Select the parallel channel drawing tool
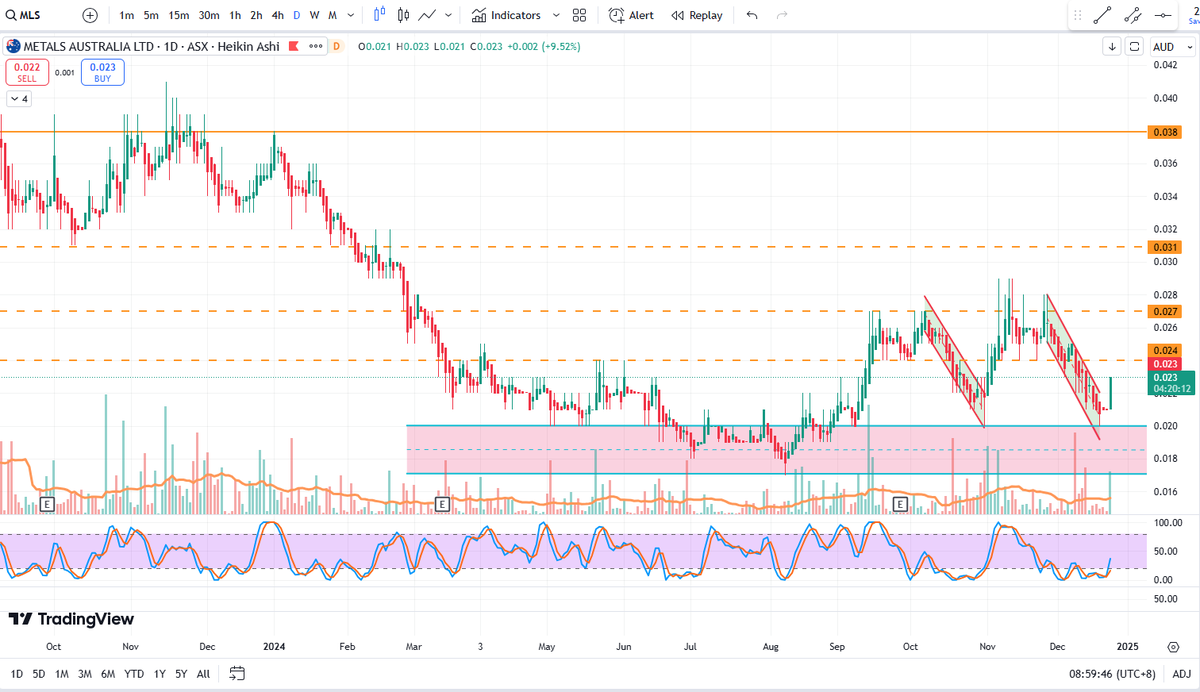 point(1133,15)
